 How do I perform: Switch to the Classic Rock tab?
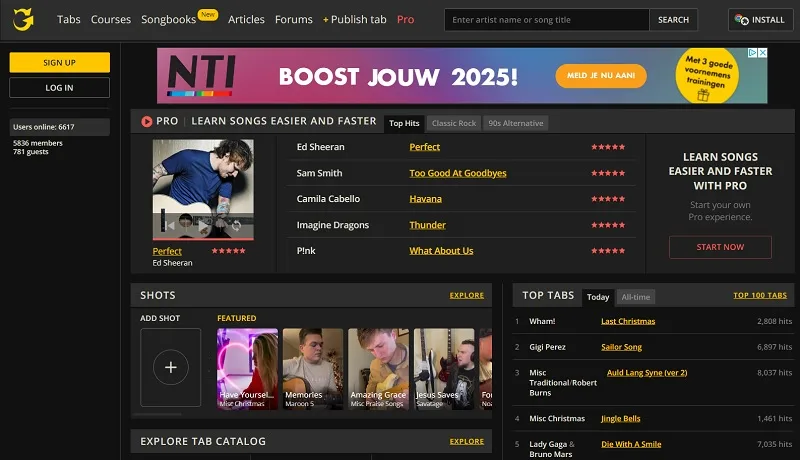pos(454,123)
